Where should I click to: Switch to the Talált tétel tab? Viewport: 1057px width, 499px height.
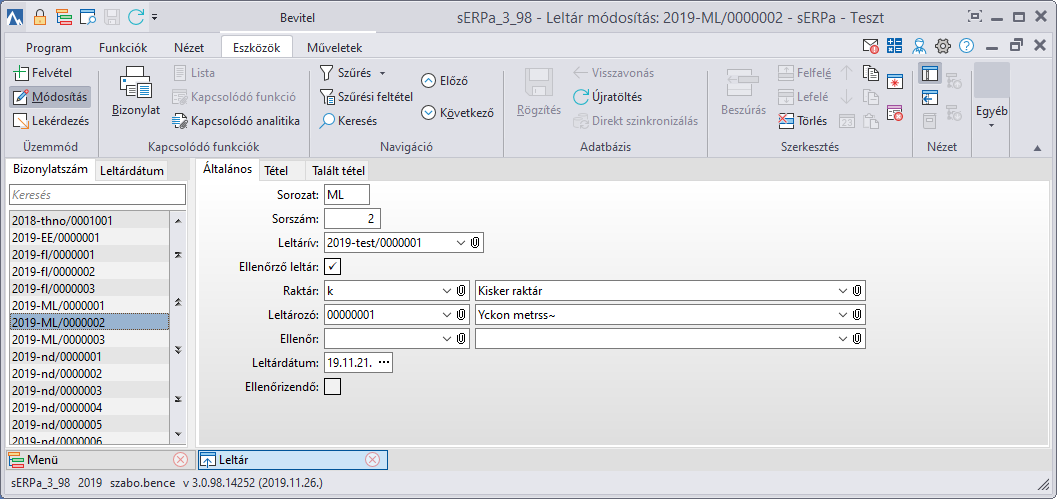tap(339, 171)
